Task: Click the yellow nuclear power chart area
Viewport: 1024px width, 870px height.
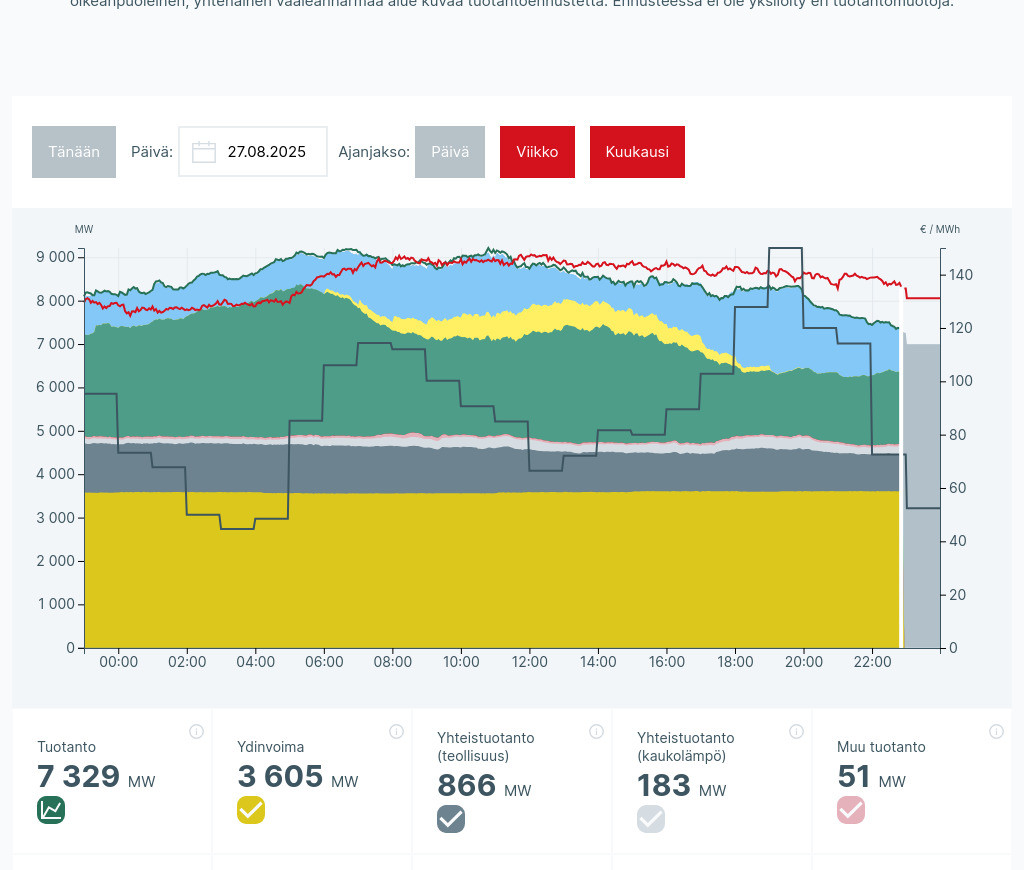Action: point(490,570)
